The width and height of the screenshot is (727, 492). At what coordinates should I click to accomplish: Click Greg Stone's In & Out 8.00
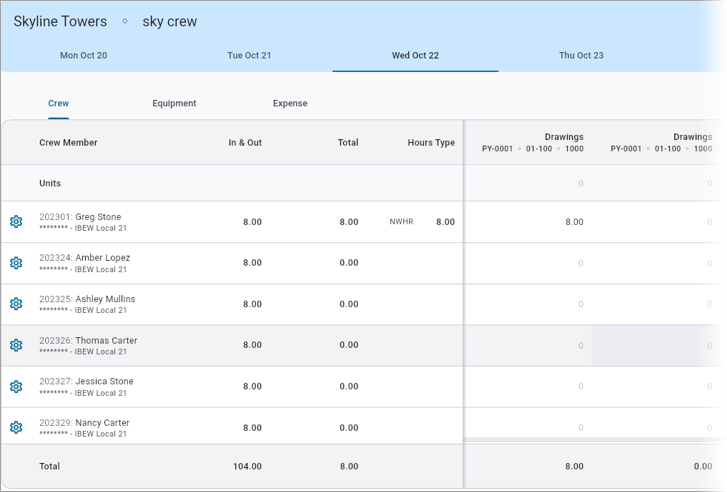252,222
